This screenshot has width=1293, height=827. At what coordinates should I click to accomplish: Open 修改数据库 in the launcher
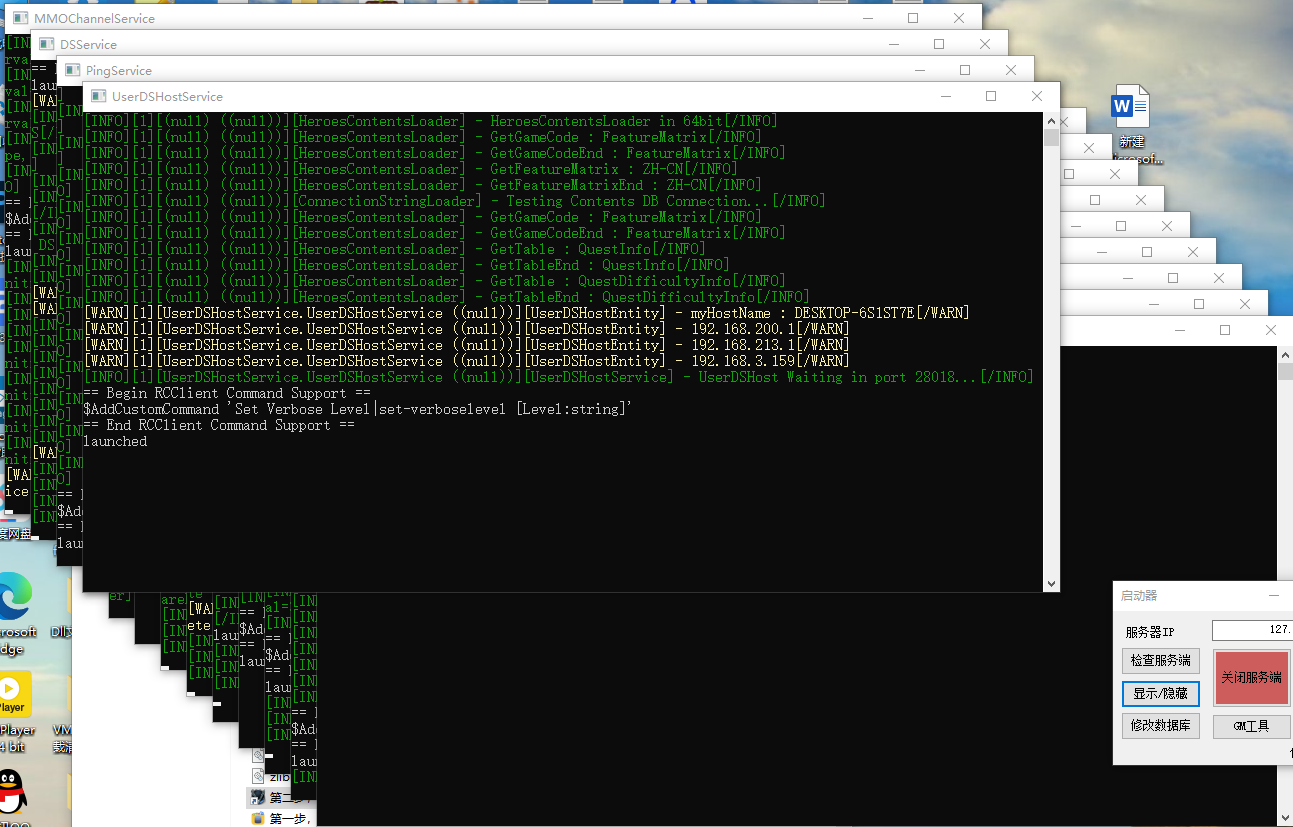click(1160, 726)
